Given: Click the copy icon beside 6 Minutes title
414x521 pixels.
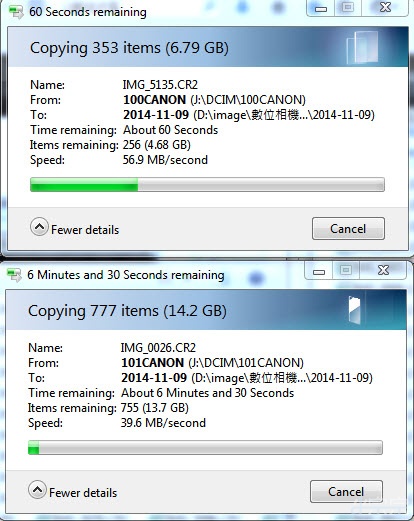Looking at the screenshot, I should click(x=14, y=275).
